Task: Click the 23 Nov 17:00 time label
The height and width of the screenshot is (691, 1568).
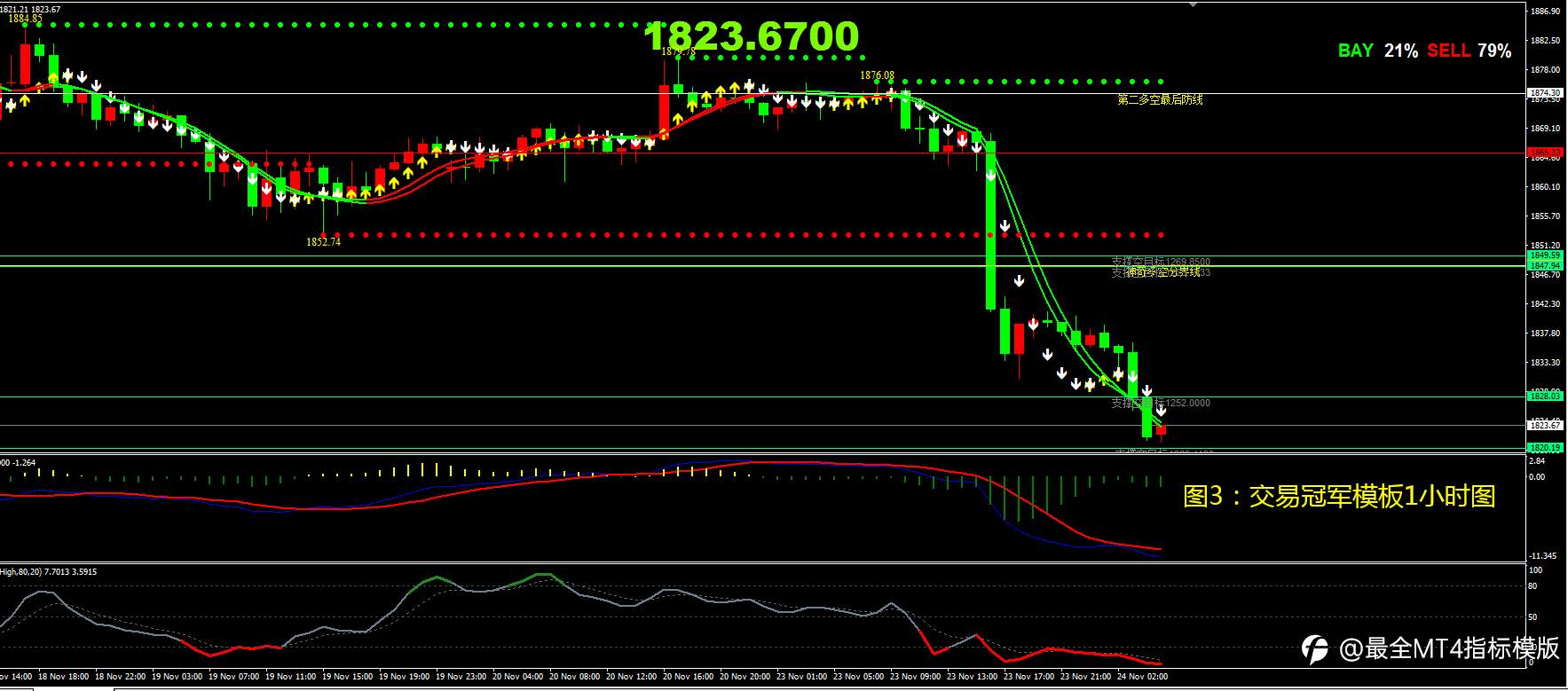Action: click(x=1028, y=677)
